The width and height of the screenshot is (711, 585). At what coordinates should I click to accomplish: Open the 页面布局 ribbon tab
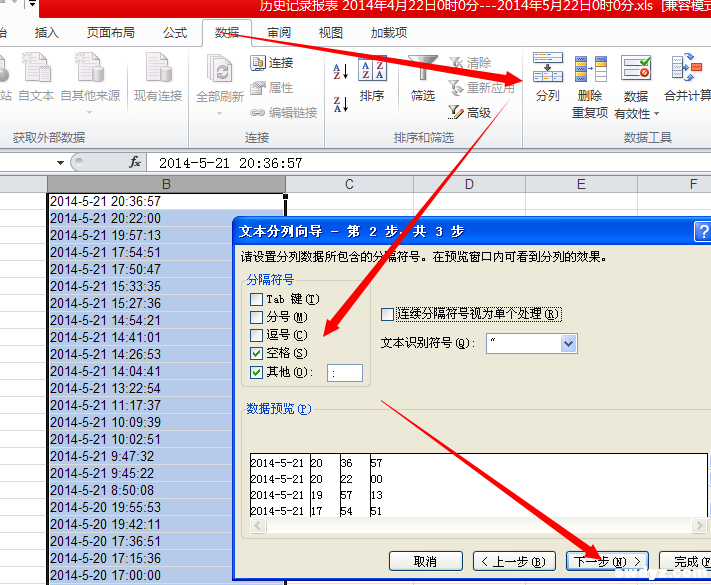coord(111,33)
